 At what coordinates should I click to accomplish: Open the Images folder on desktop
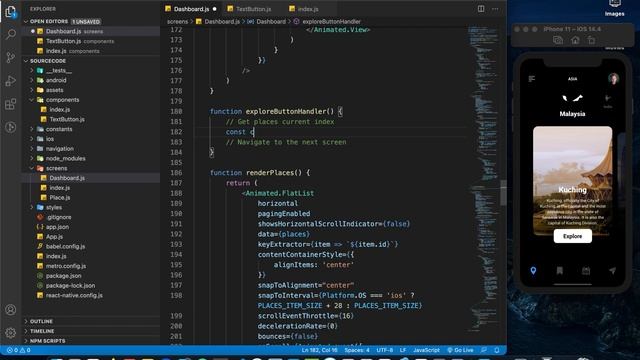point(614,9)
